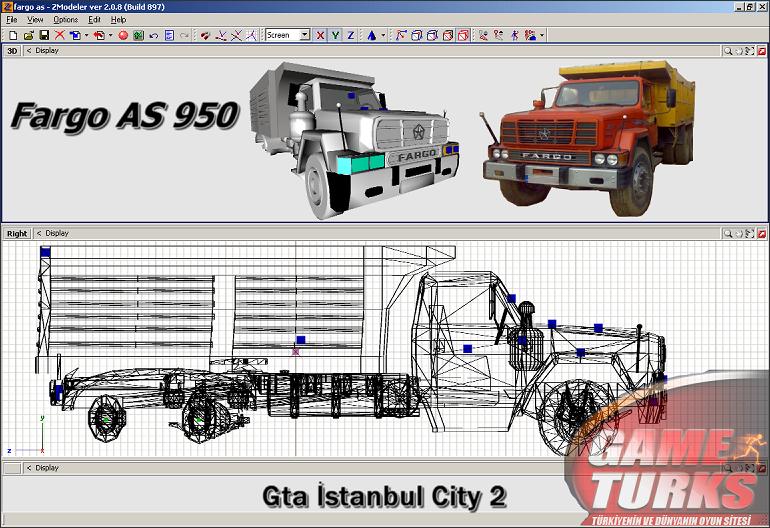
Task: Click the greyed Redo arrow icon
Action: 184,35
